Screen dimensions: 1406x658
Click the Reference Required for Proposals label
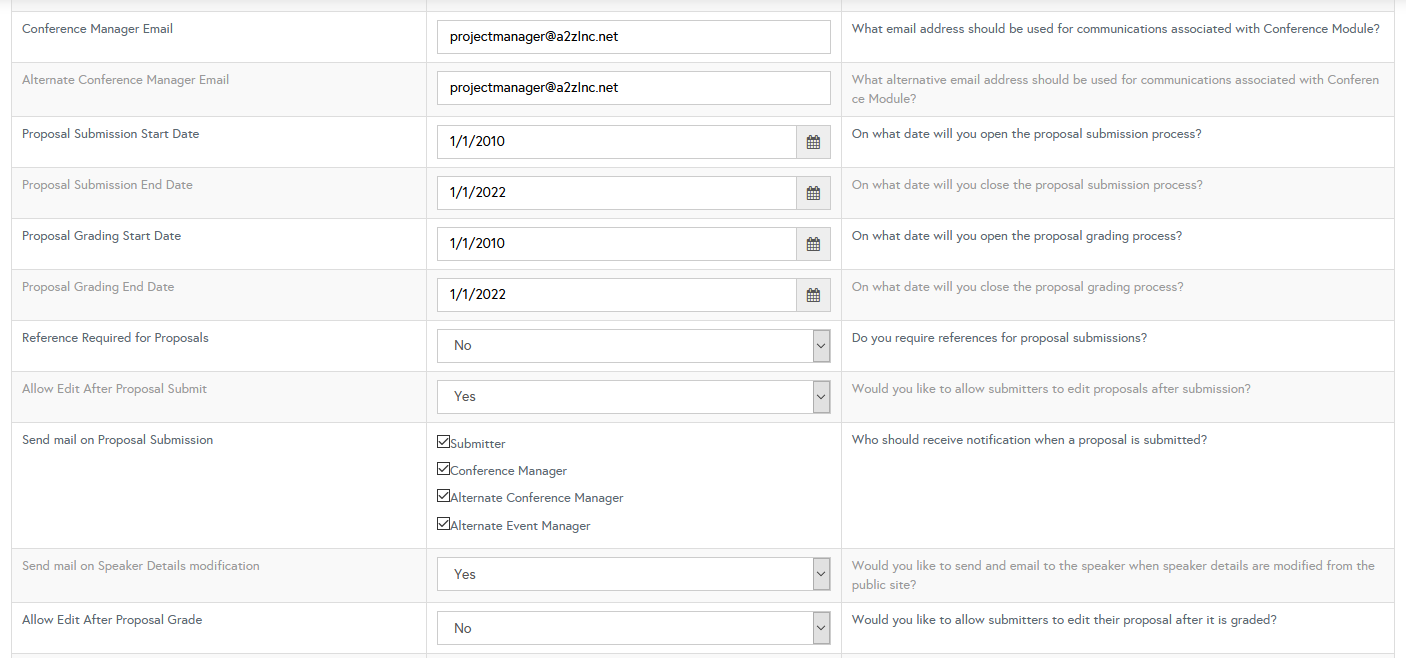point(115,338)
